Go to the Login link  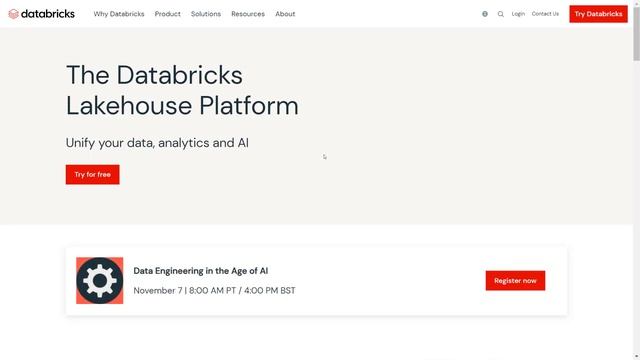(x=518, y=14)
